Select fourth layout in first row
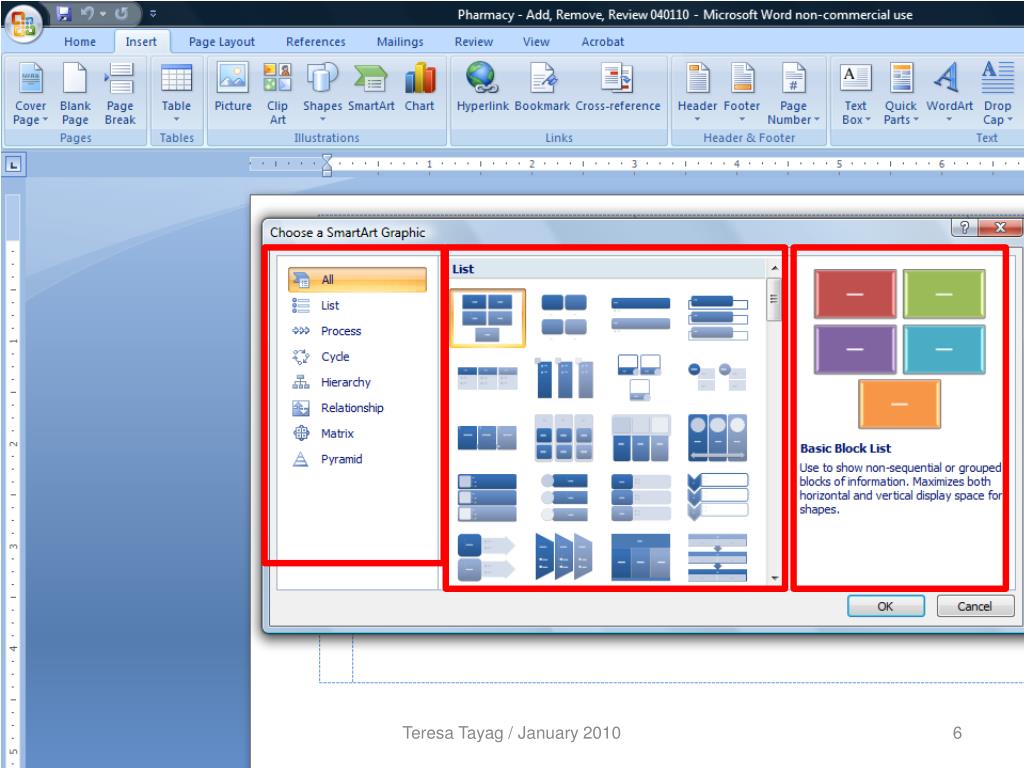 [717, 317]
